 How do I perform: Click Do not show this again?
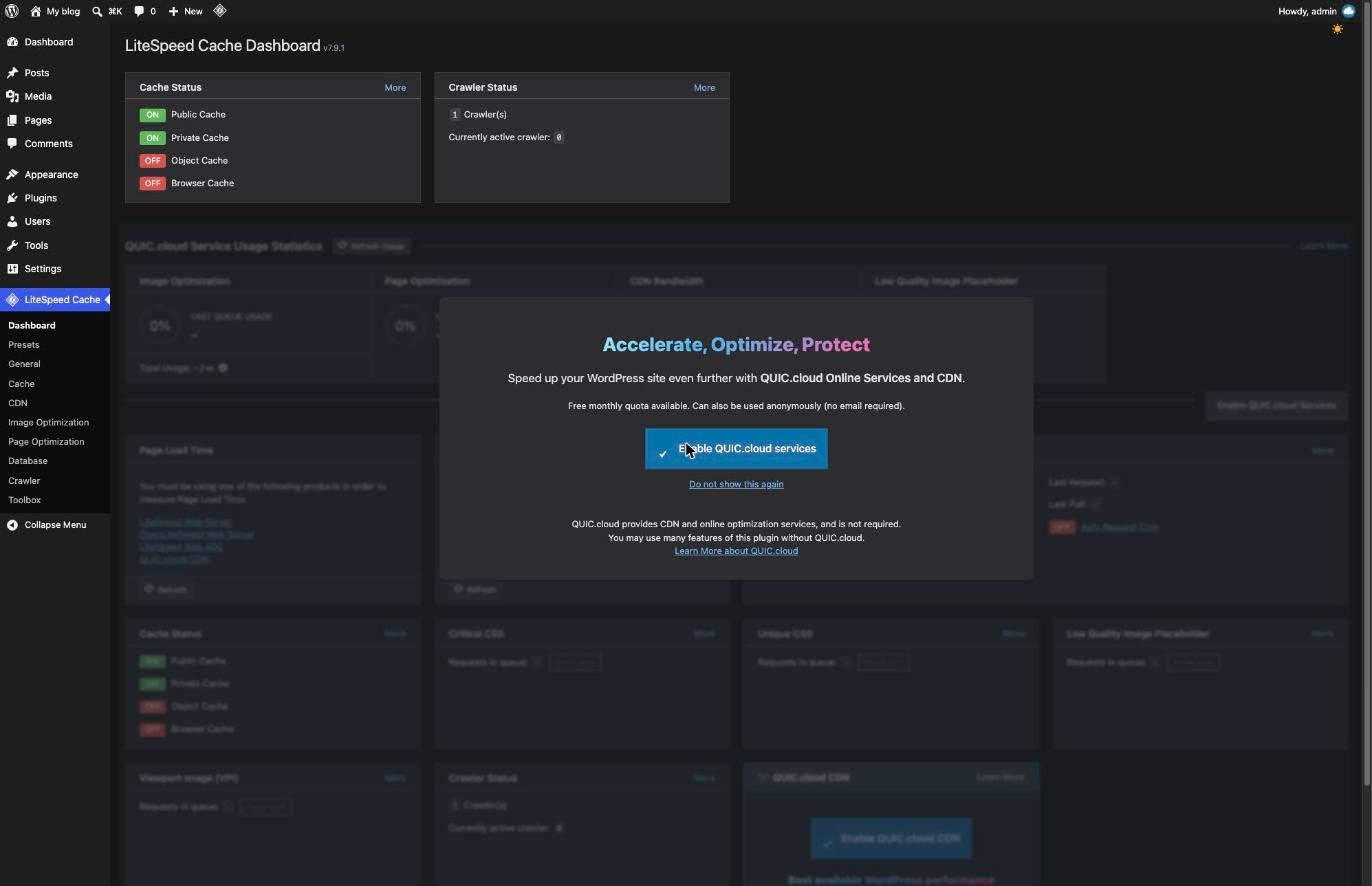[736, 484]
